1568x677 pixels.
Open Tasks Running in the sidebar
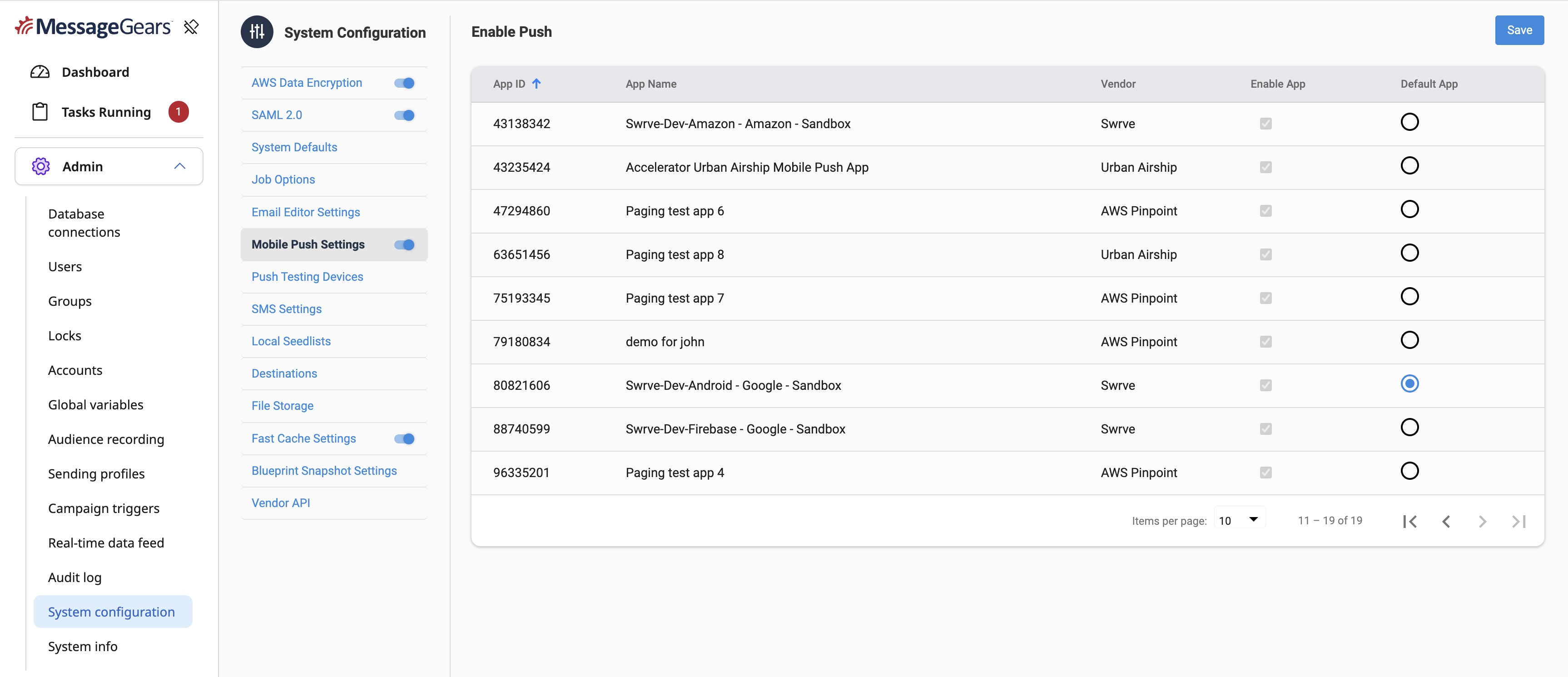106,112
